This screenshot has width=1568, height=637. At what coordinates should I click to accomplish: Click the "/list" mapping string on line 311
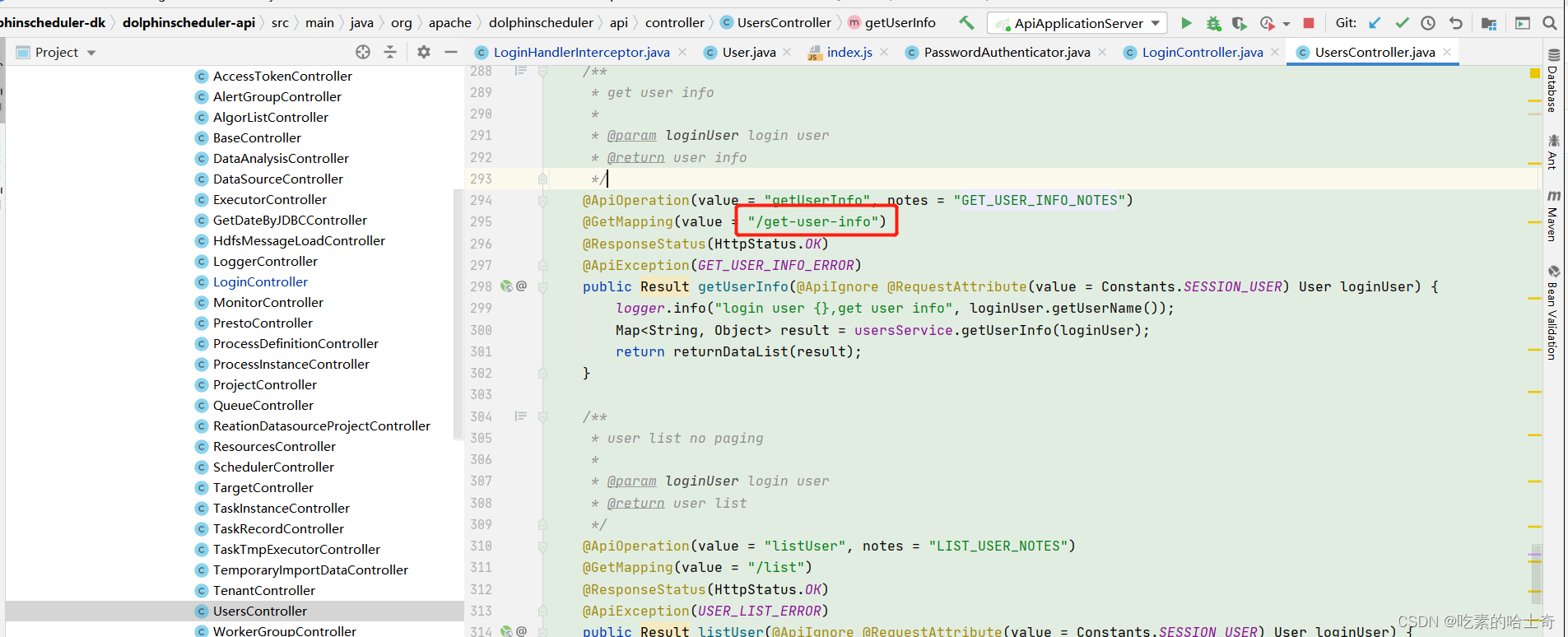pos(775,567)
